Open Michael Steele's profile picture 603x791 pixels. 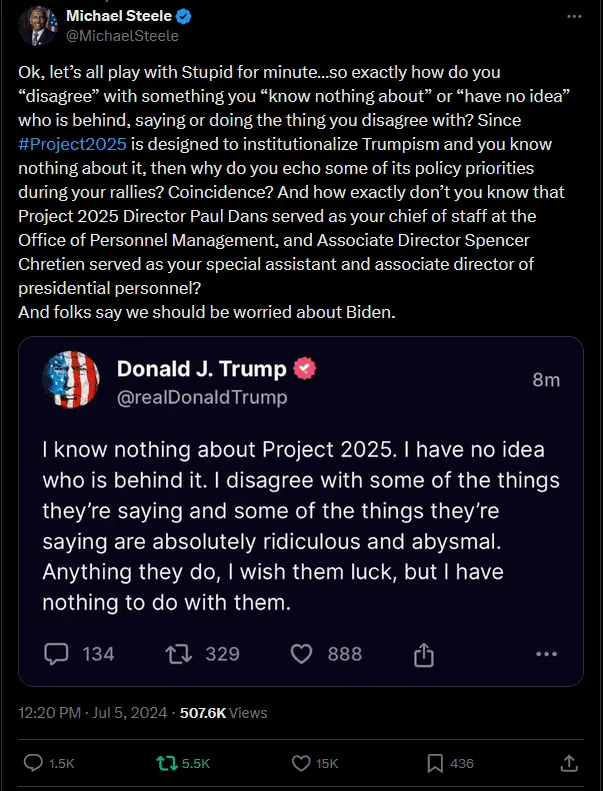pyautogui.click(x=37, y=26)
